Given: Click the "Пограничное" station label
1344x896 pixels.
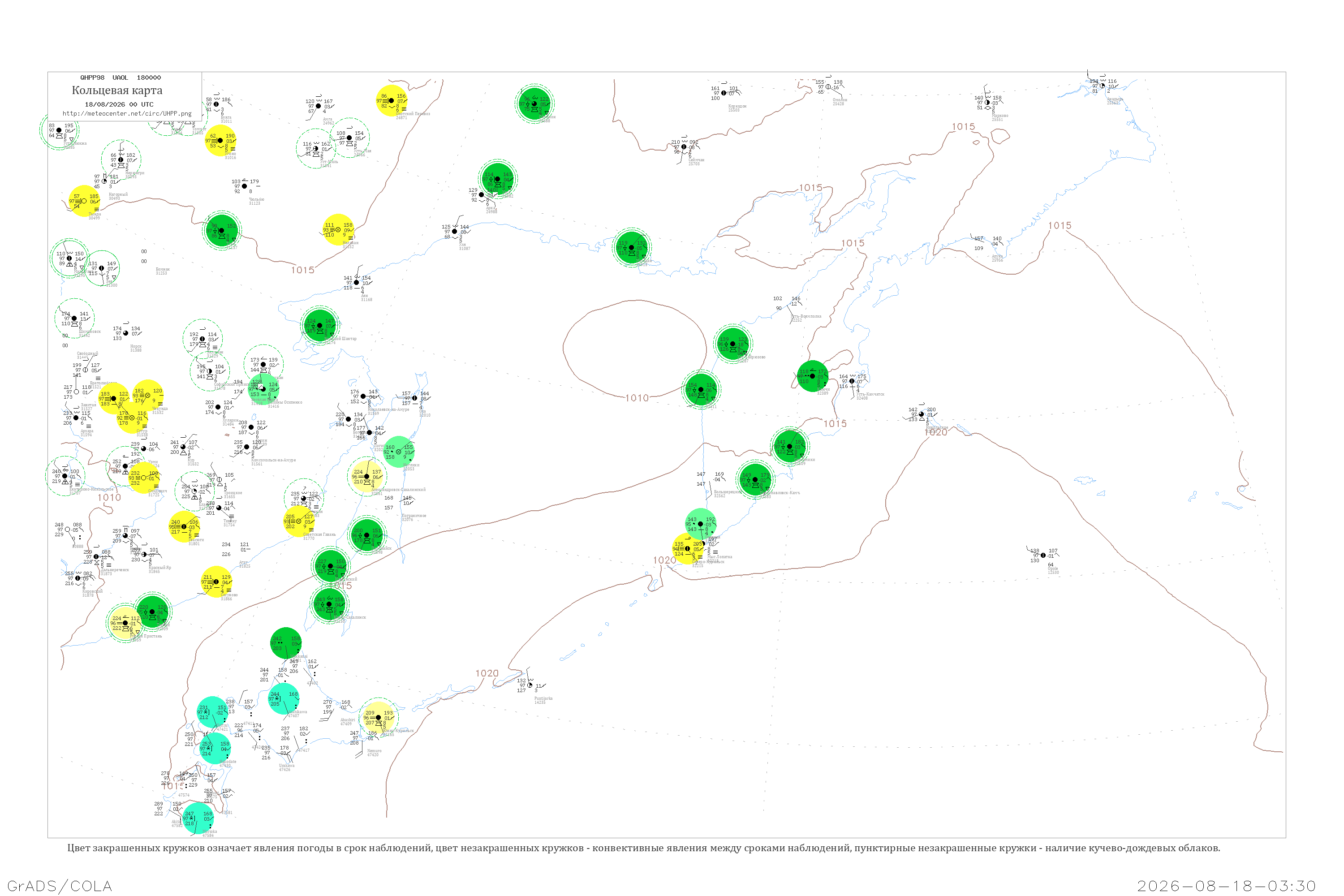Looking at the screenshot, I should 414,516.
